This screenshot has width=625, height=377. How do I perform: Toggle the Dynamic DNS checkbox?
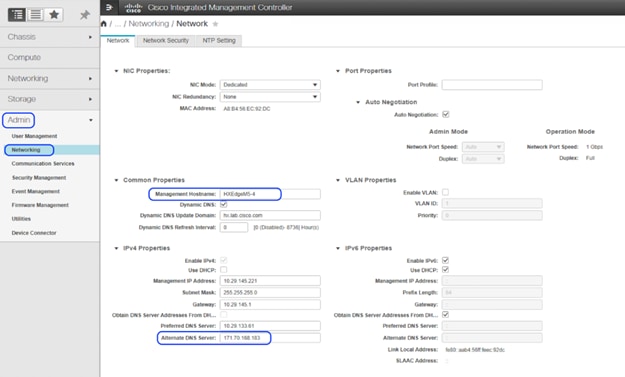pos(224,204)
